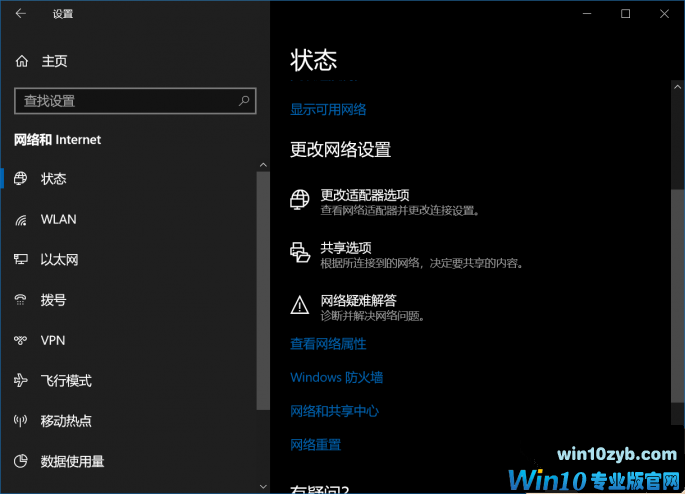Screen dimensions: 685x494
Task: Open 共享选项
Action: (346, 248)
